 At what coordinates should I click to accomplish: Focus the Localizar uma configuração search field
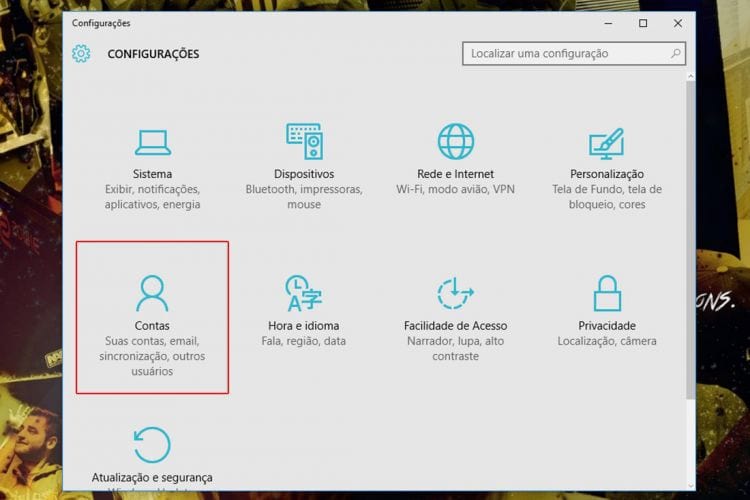tap(574, 54)
